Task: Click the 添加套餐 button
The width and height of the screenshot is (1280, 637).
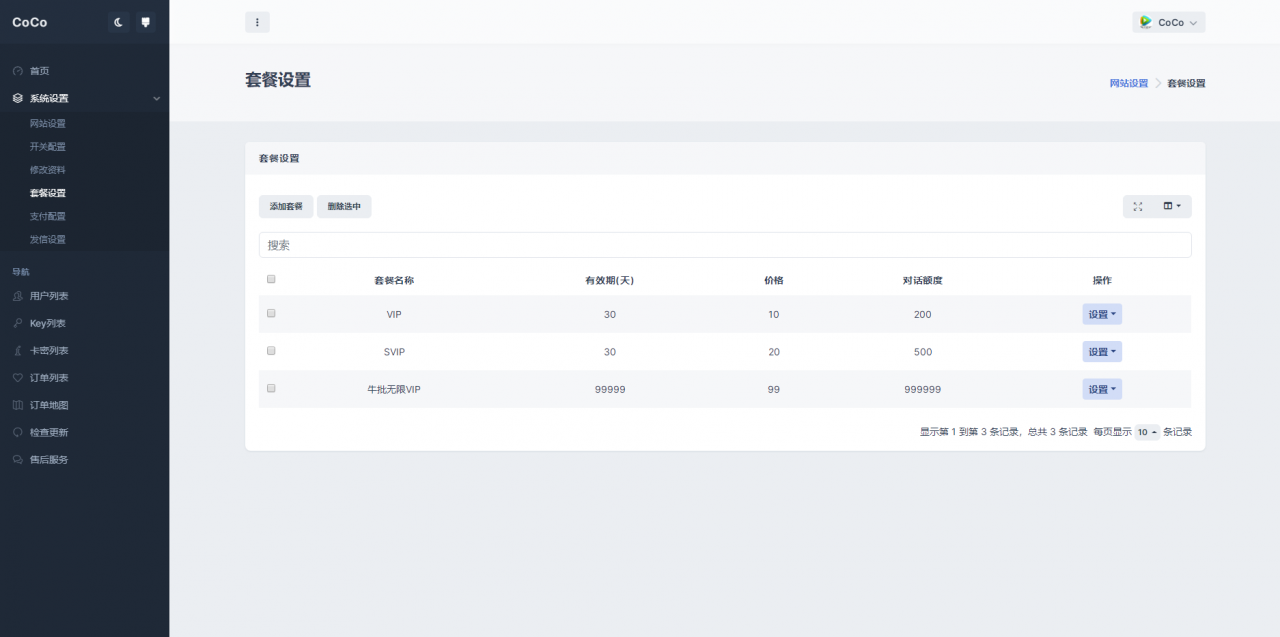Action: (x=286, y=206)
